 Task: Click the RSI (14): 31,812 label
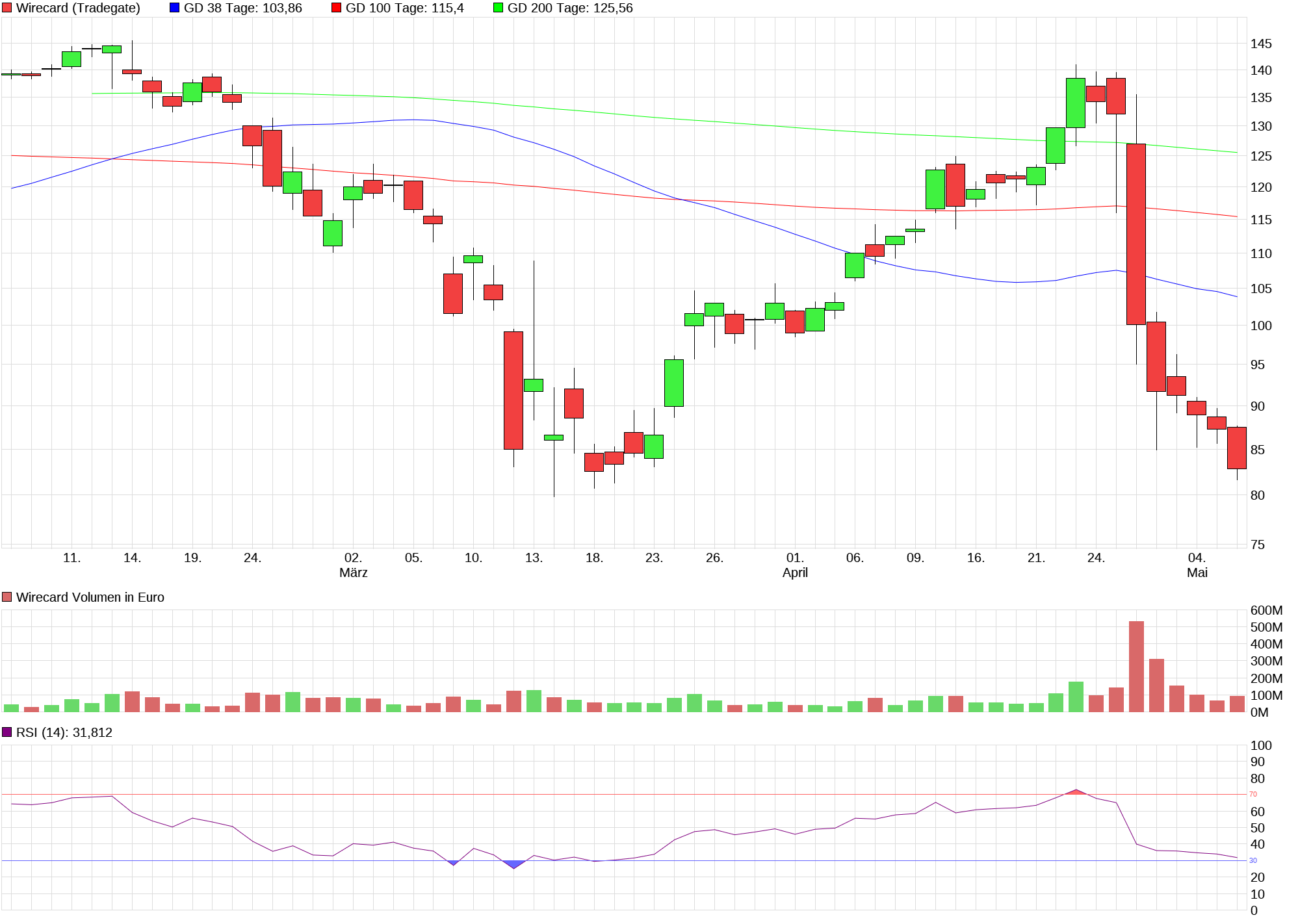pos(64,732)
